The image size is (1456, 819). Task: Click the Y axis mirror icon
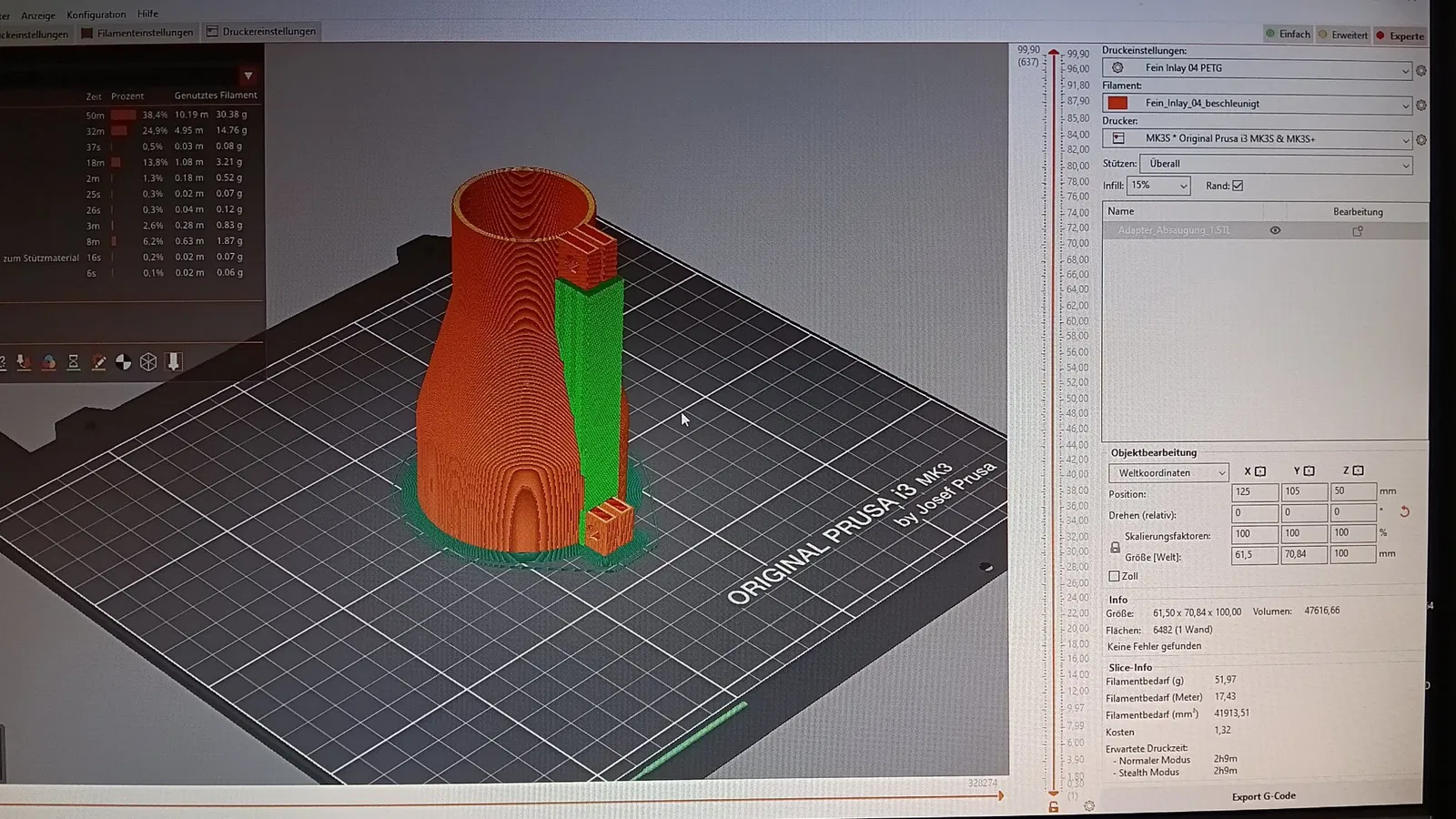pyautogui.click(x=1309, y=471)
